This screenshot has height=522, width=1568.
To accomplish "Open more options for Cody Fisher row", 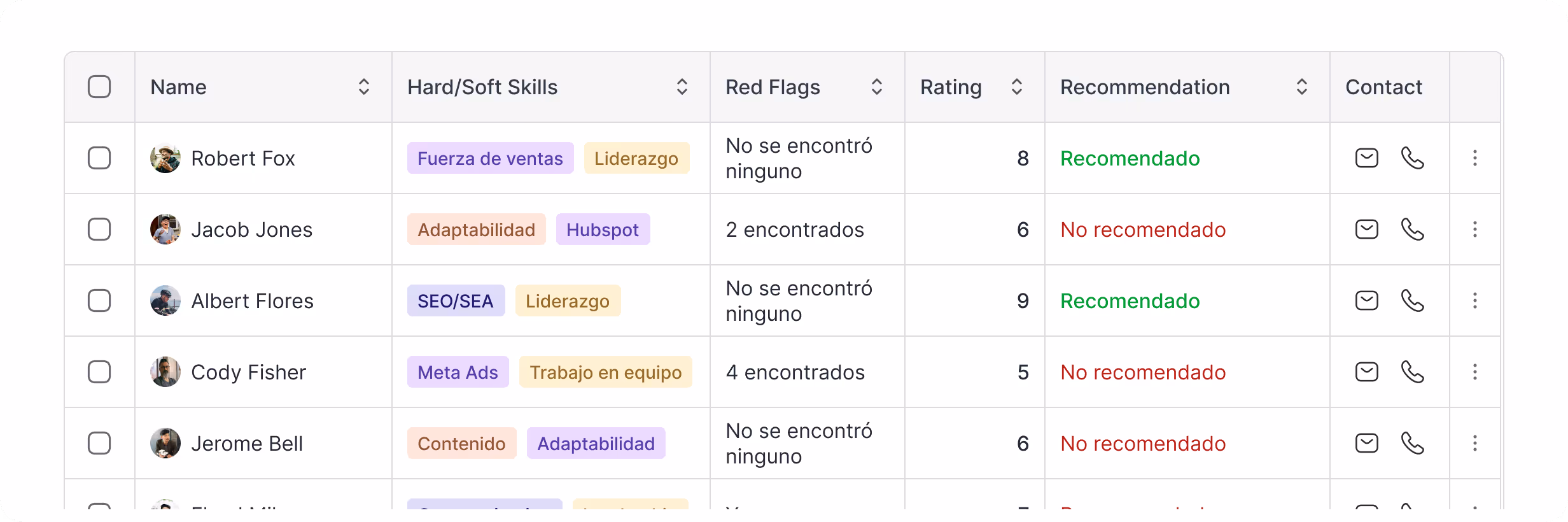I will pos(1474,372).
